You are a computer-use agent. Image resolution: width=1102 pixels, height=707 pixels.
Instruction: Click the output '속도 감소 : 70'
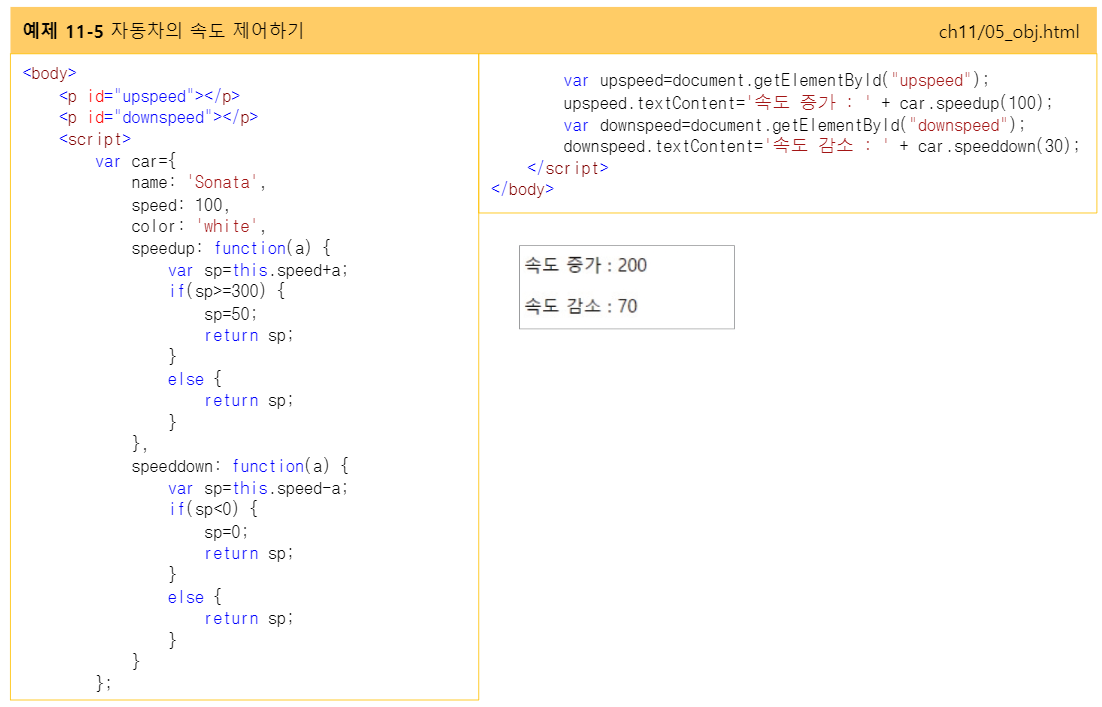(x=581, y=306)
